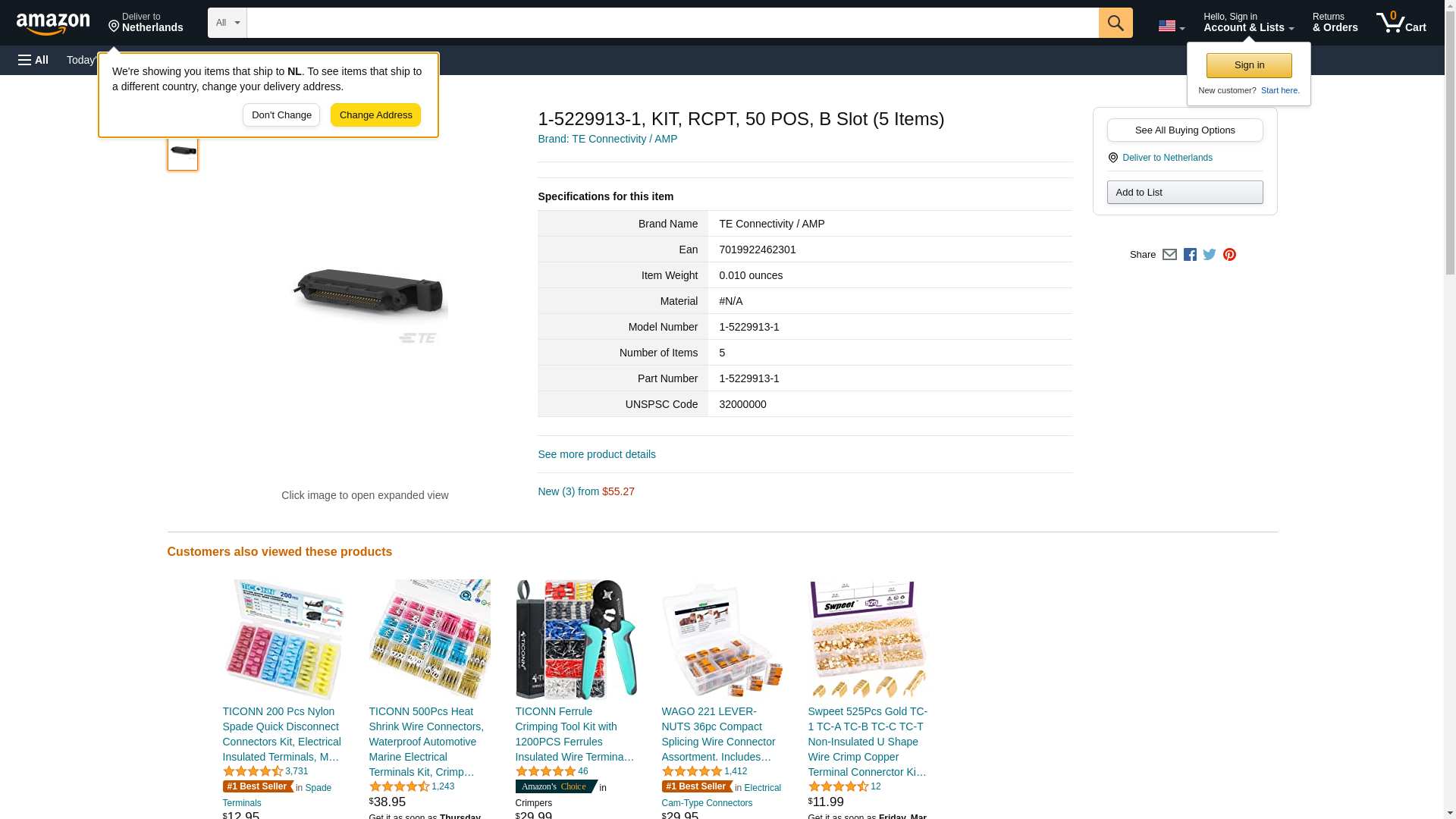
Task: Open the All hamburger menu
Action: (33, 60)
